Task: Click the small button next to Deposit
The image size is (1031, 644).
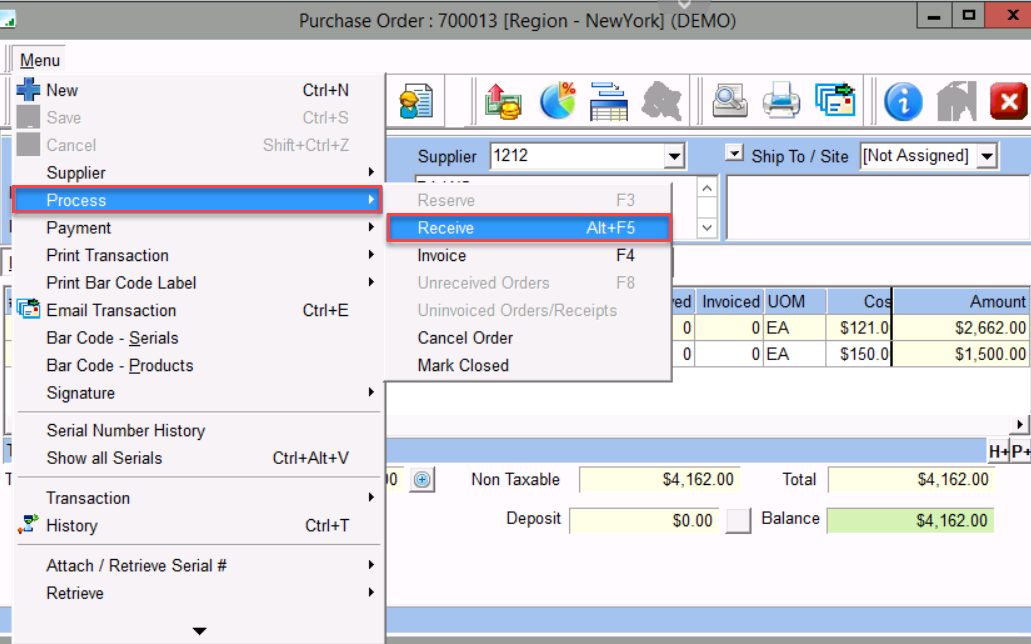Action: 738,520
